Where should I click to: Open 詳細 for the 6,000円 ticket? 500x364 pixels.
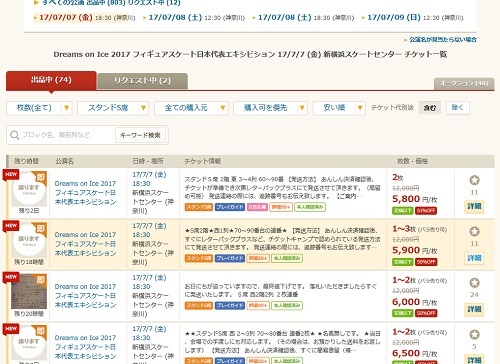click(474, 309)
